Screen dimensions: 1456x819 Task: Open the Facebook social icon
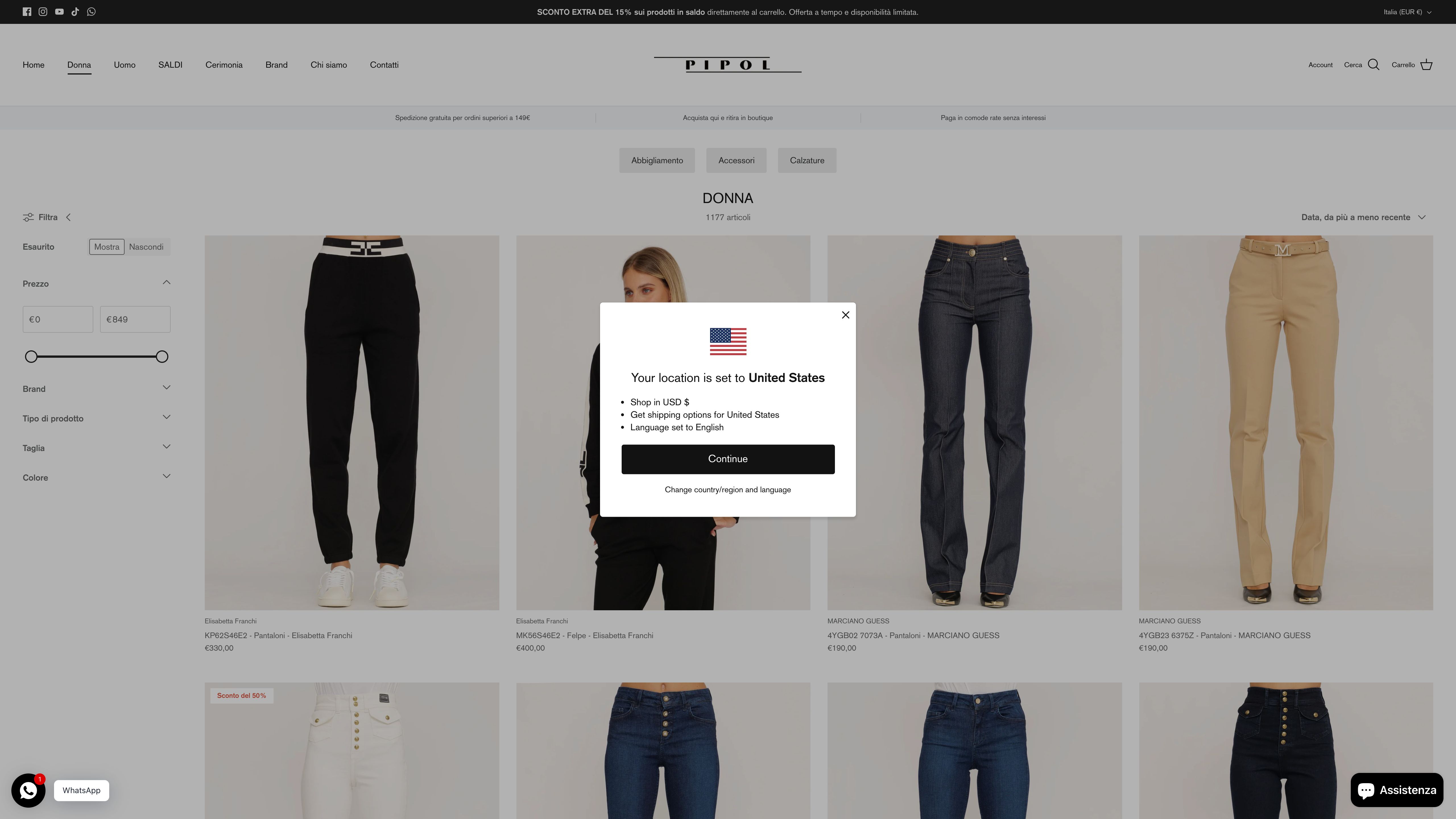pyautogui.click(x=26, y=12)
